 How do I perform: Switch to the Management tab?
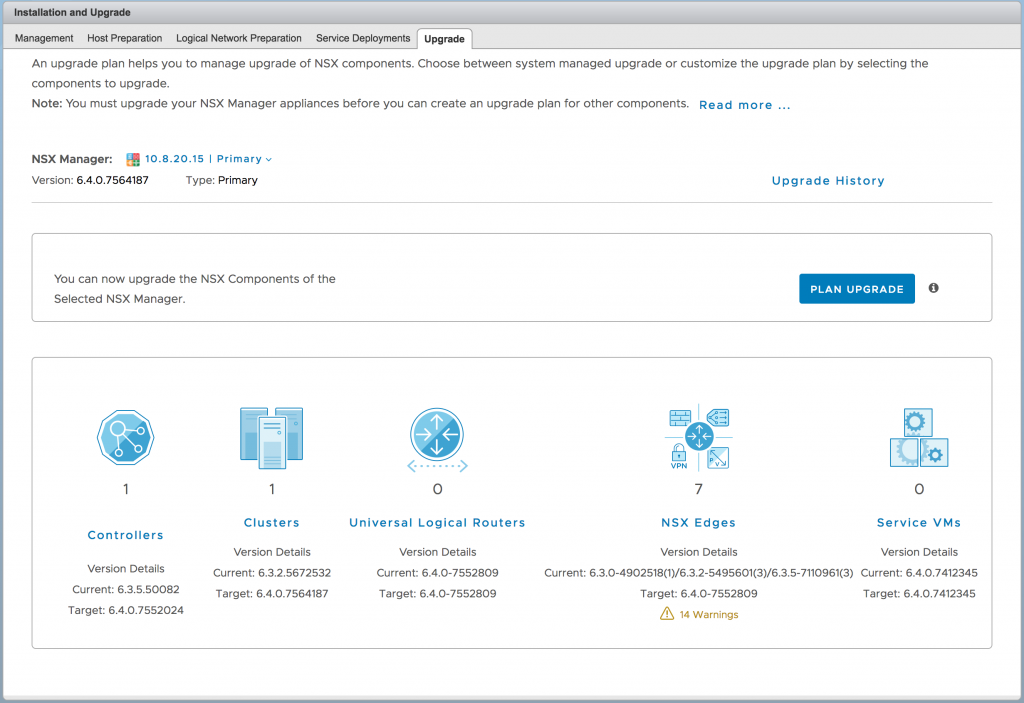click(x=44, y=38)
